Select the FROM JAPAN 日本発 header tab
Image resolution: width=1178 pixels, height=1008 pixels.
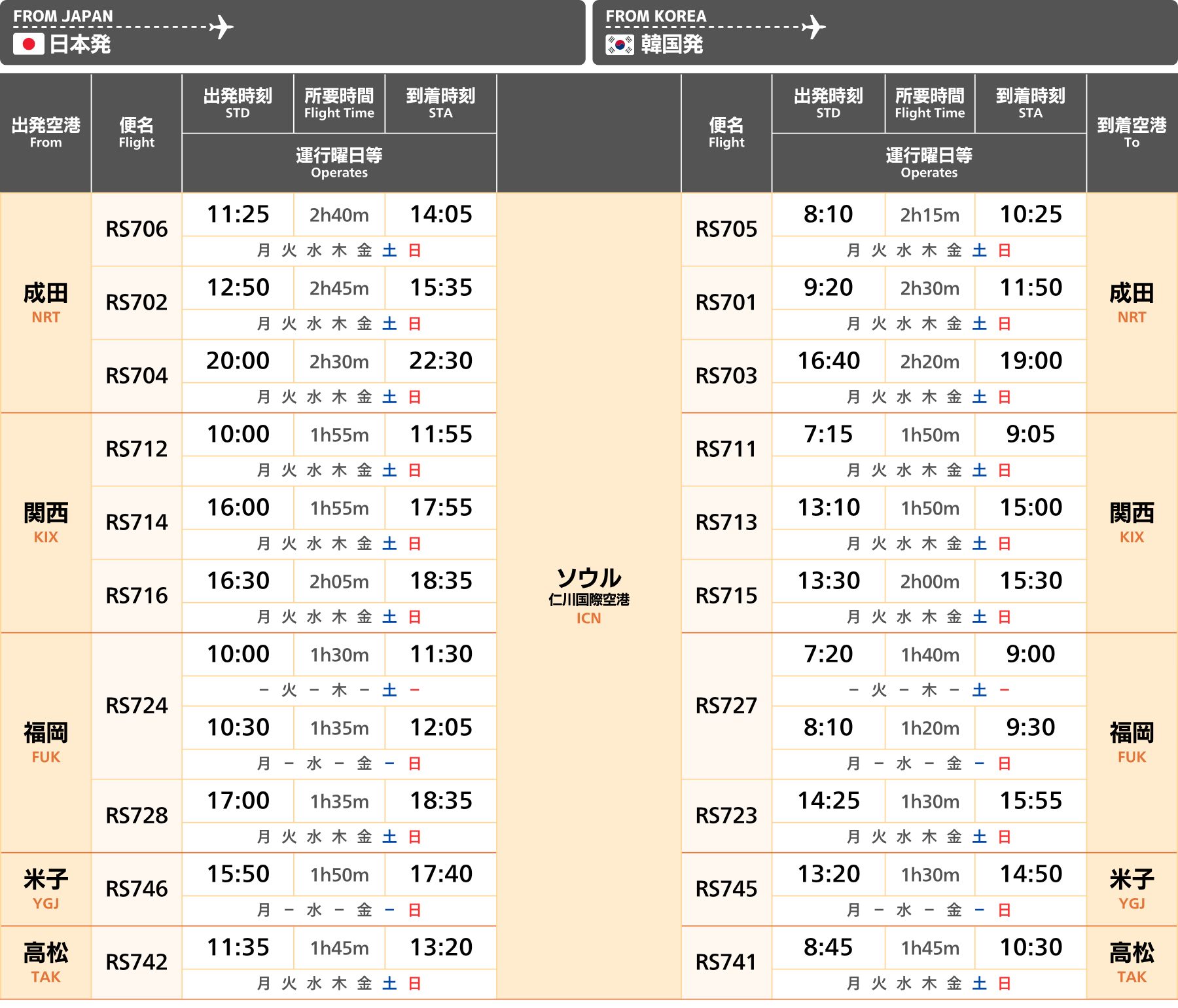point(292,32)
